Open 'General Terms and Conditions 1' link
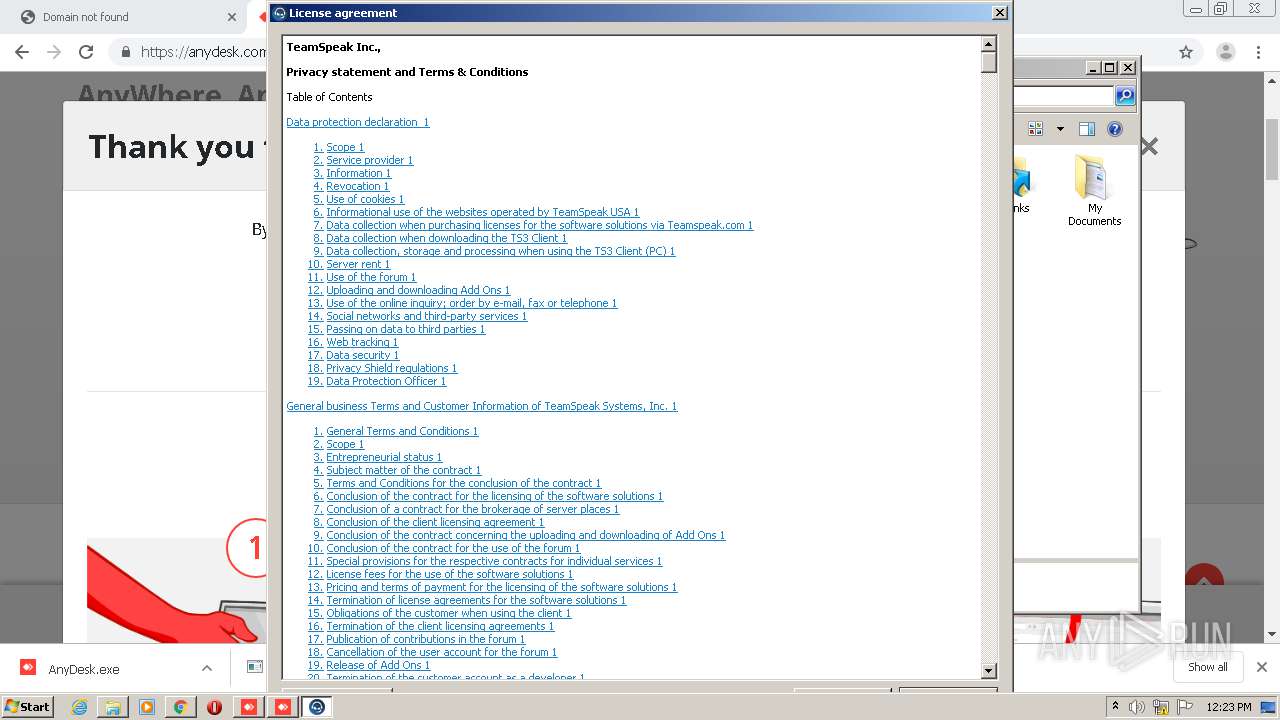The image size is (1280, 720). pyautogui.click(x=402, y=431)
